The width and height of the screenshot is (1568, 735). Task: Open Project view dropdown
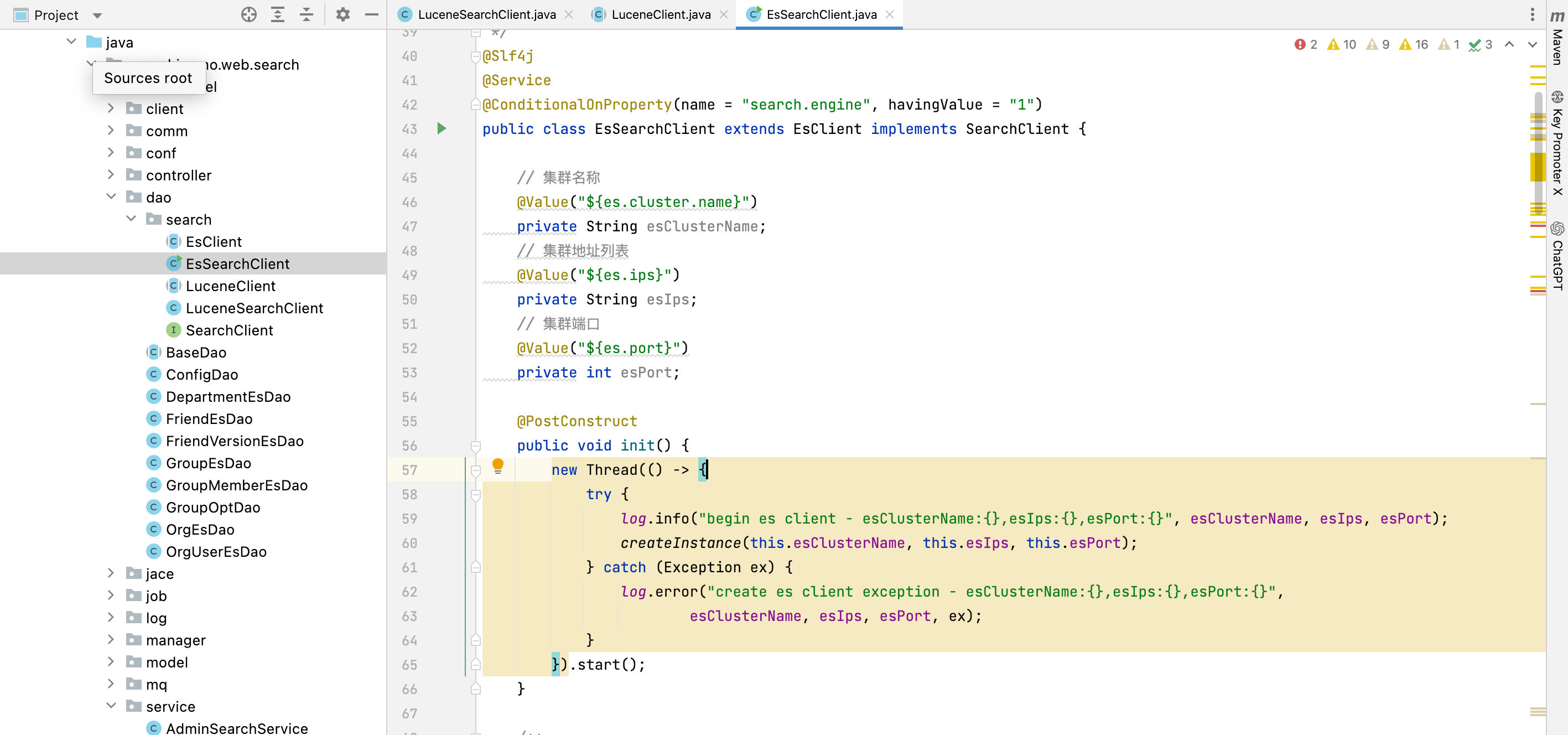97,15
